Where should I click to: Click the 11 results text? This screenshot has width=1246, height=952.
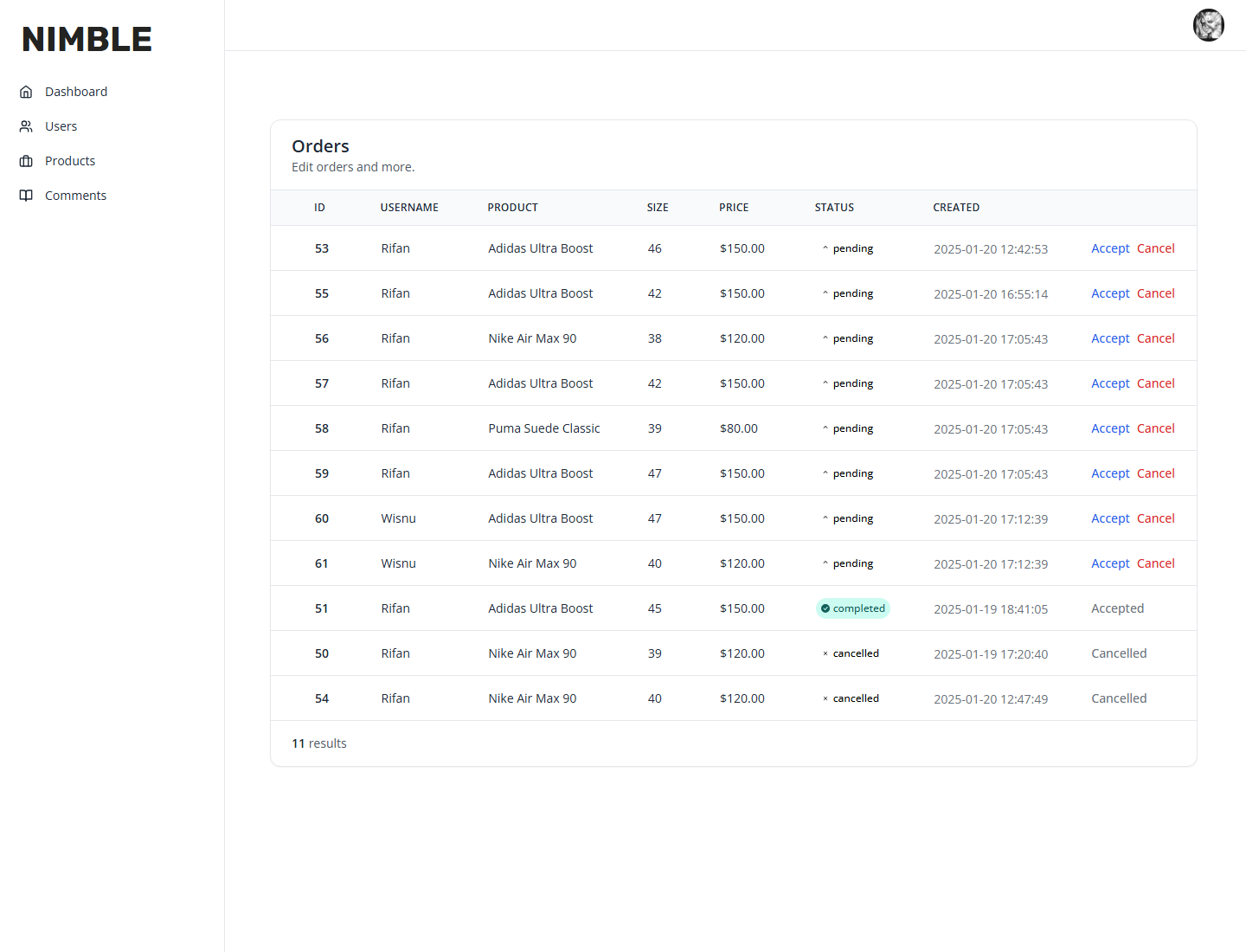coord(318,743)
